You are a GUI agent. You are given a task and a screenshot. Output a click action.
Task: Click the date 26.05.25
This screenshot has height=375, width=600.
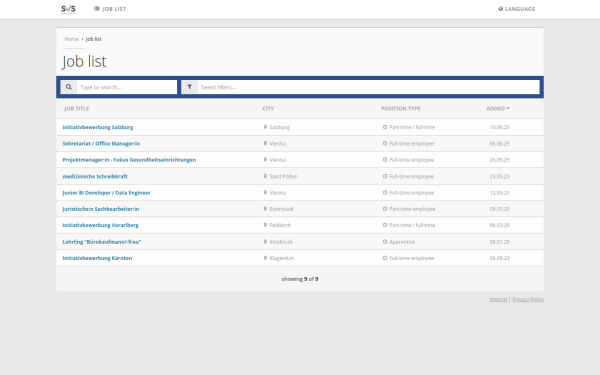click(499, 160)
